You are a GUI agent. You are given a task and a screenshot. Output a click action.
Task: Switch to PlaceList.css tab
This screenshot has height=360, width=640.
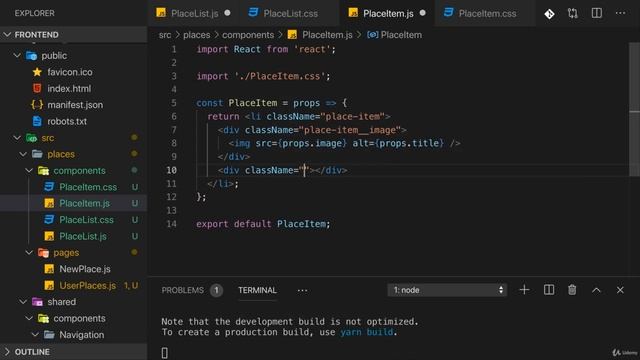coord(289,13)
